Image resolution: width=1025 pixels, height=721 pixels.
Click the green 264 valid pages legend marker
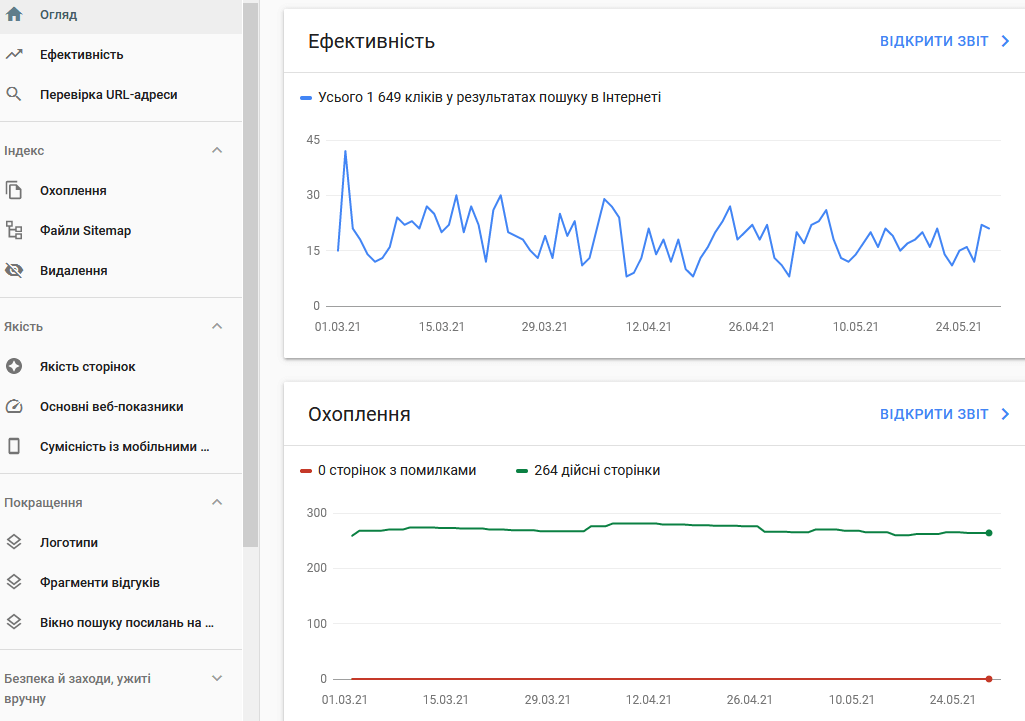click(522, 471)
